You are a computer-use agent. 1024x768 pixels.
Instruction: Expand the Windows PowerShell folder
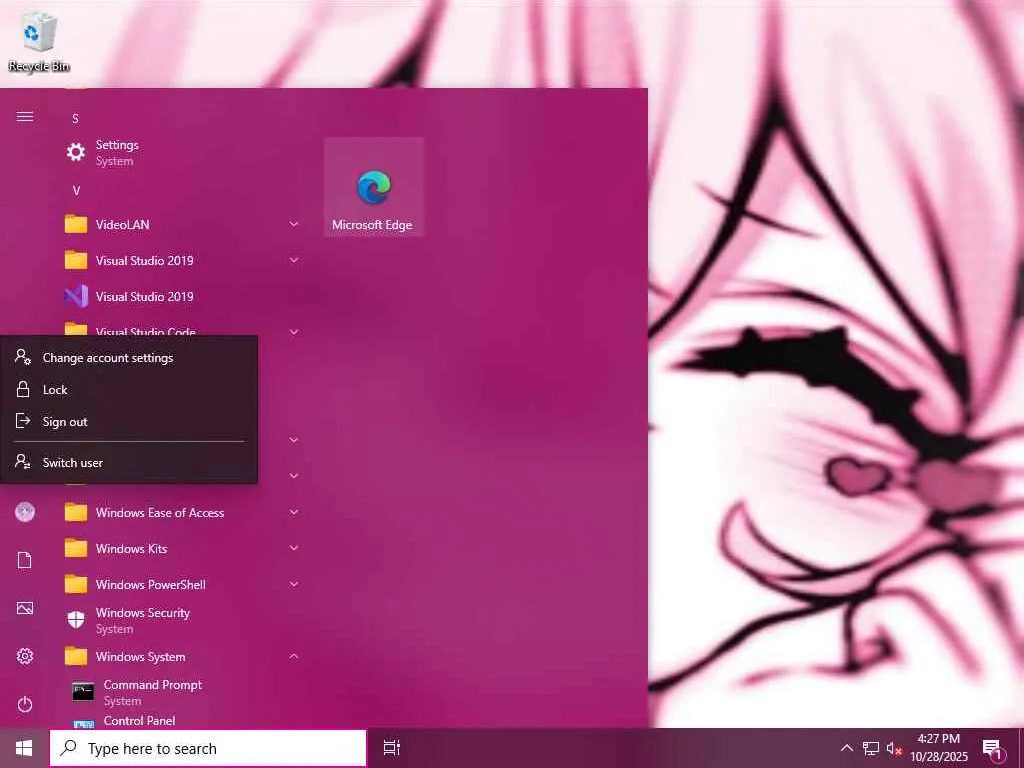pyautogui.click(x=182, y=584)
